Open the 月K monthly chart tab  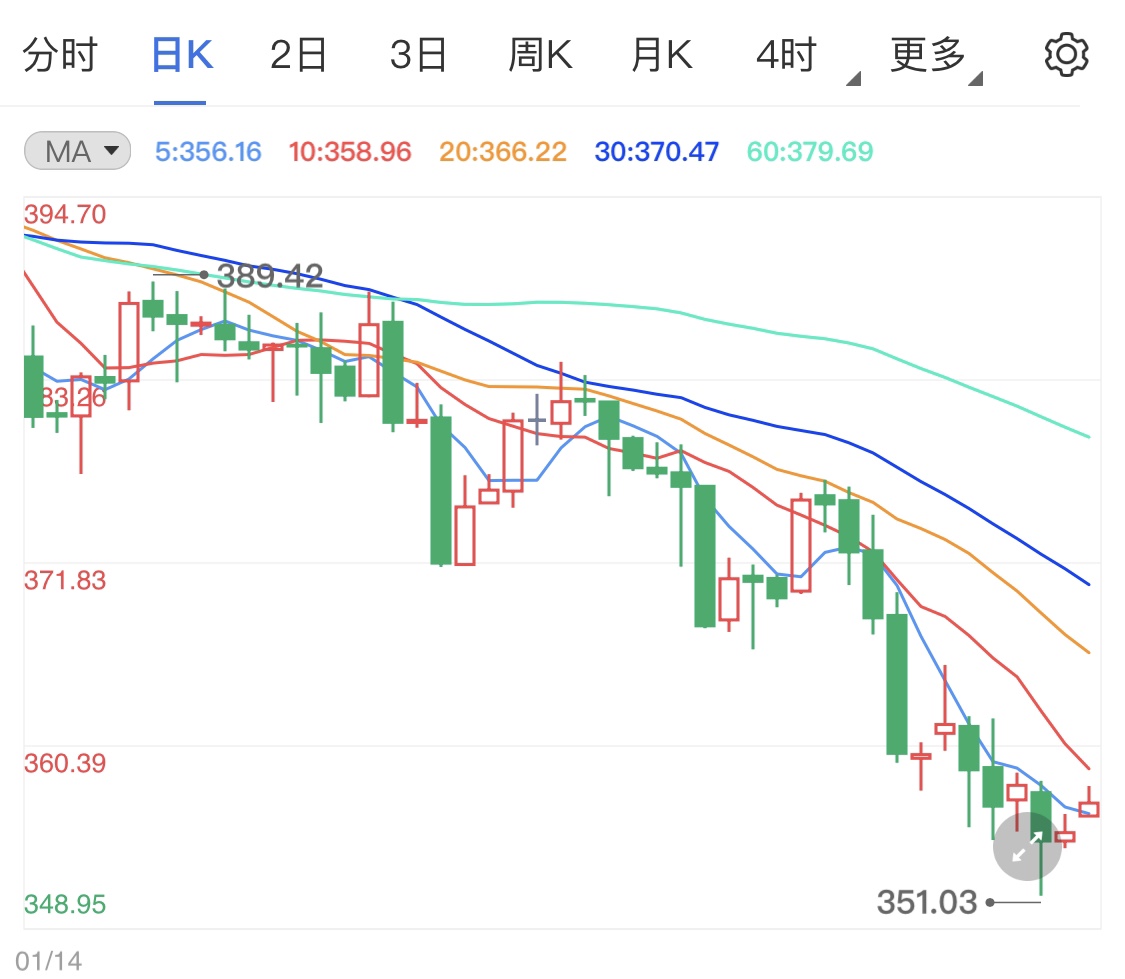pos(662,55)
